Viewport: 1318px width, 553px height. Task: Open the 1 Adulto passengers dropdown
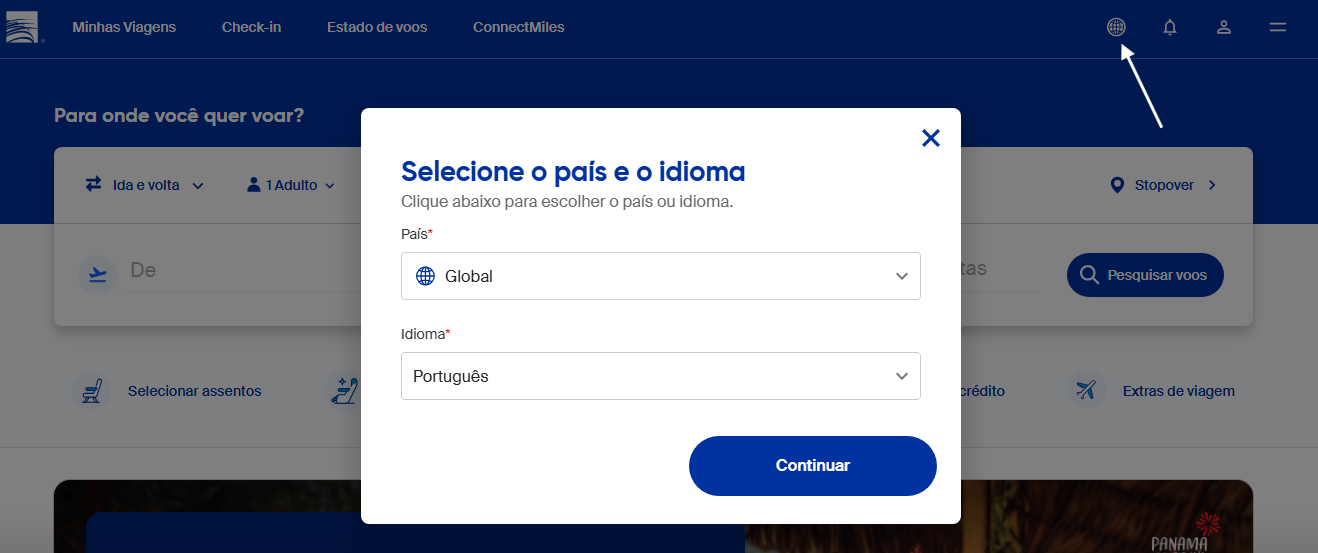tap(290, 185)
